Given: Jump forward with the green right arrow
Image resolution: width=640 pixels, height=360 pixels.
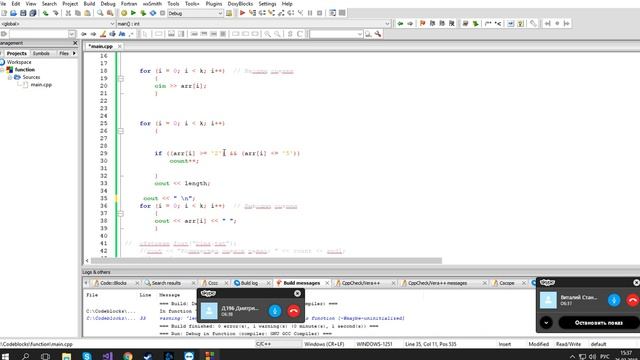Looking at the screenshot, I should [410, 24].
